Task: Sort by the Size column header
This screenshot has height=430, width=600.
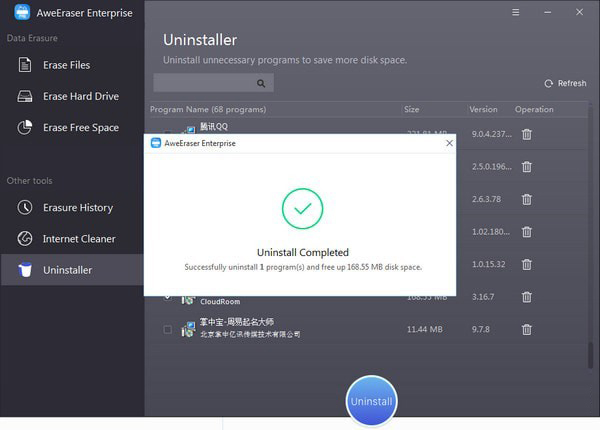Action: (412, 109)
